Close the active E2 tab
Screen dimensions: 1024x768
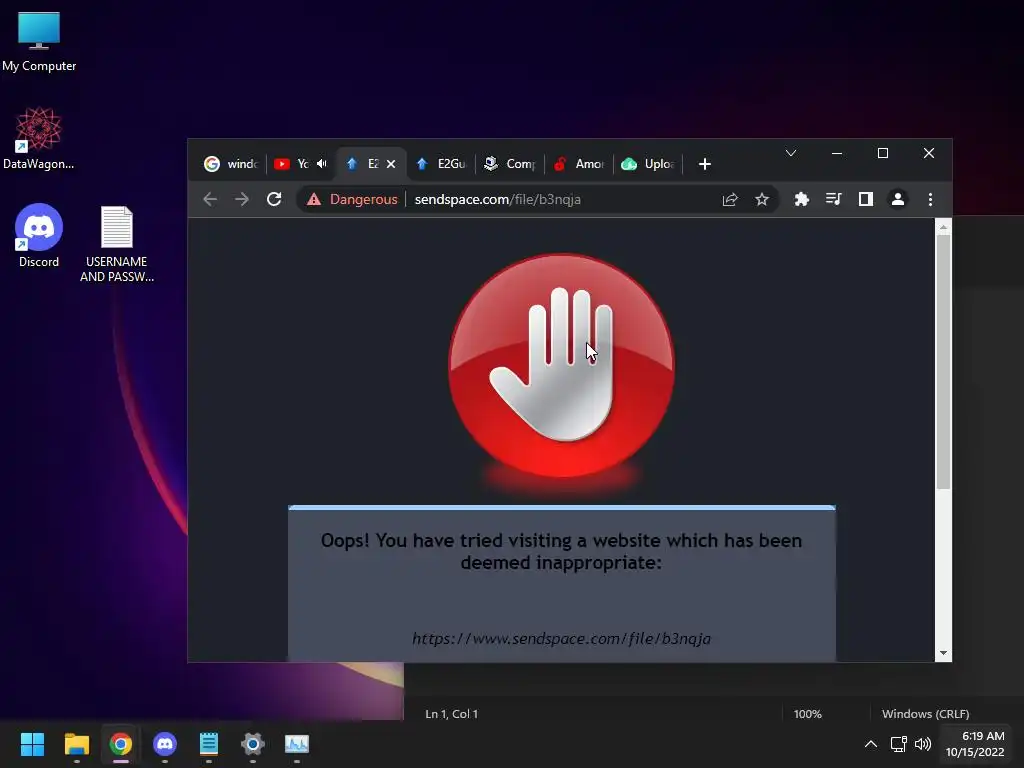pyautogui.click(x=391, y=164)
